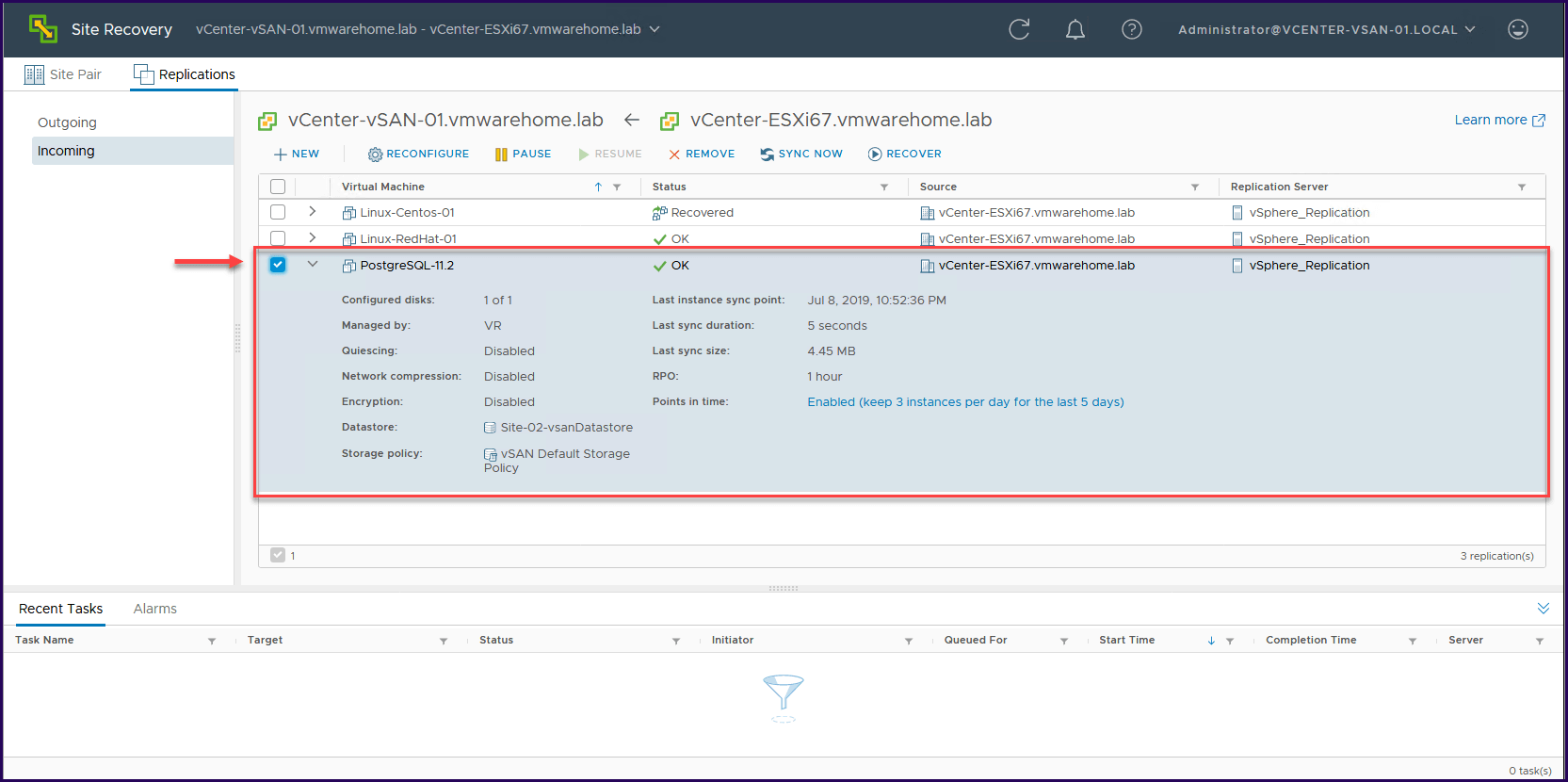
Task: Click the Recent Tasks panel splitter handle
Action: click(x=784, y=588)
